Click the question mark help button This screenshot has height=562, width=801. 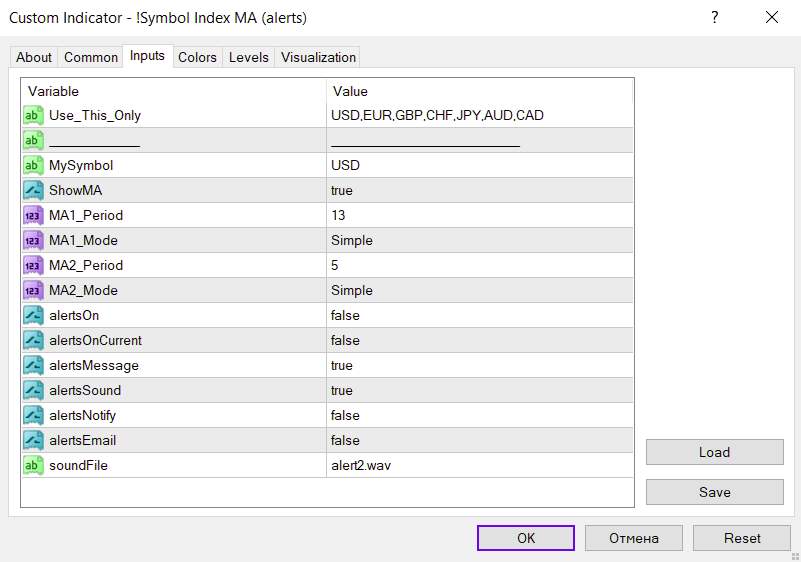[x=715, y=17]
